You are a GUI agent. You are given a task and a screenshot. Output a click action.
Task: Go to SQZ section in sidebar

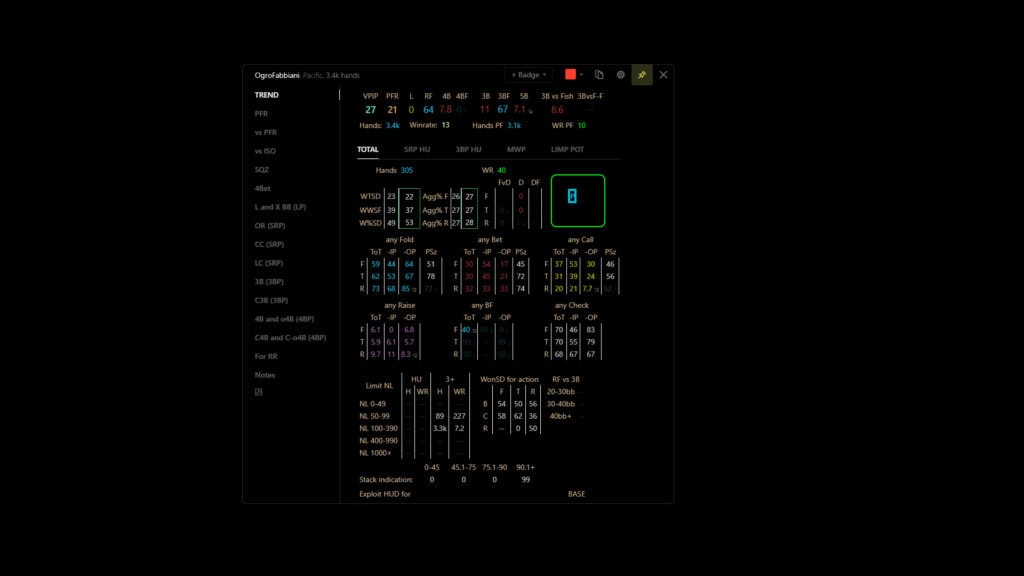coord(262,169)
